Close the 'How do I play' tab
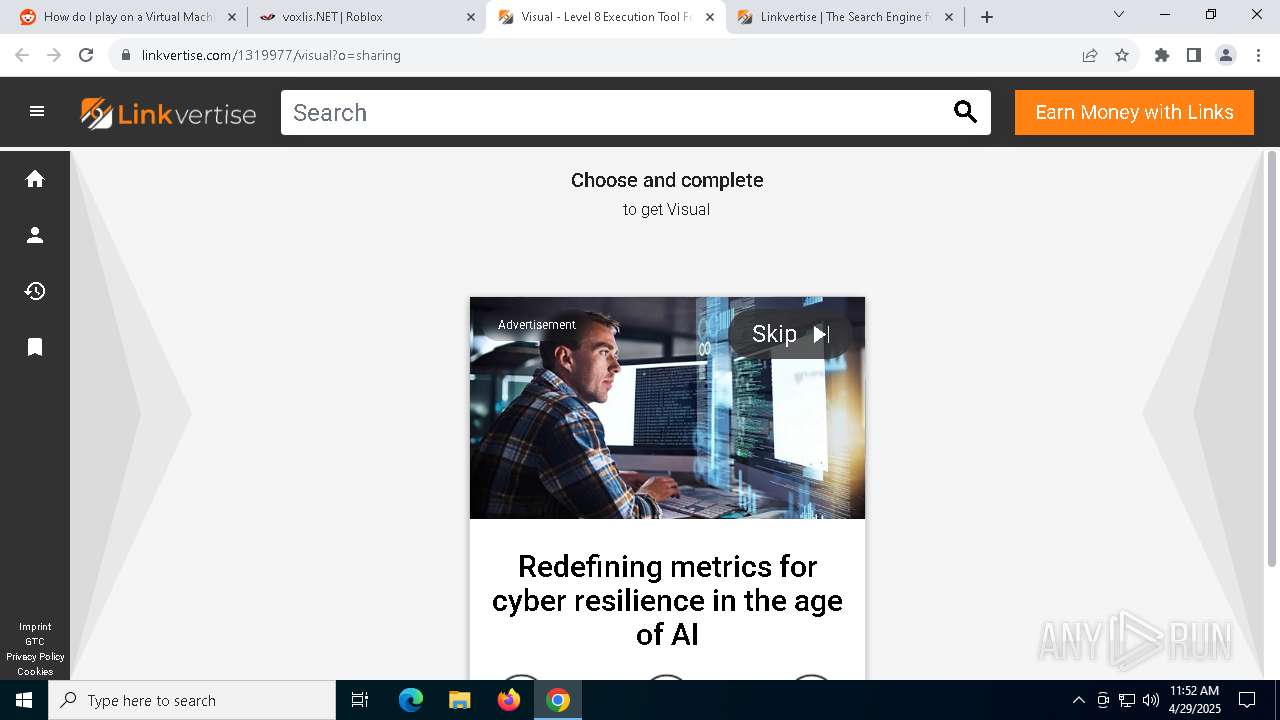The image size is (1280, 720). point(232,17)
